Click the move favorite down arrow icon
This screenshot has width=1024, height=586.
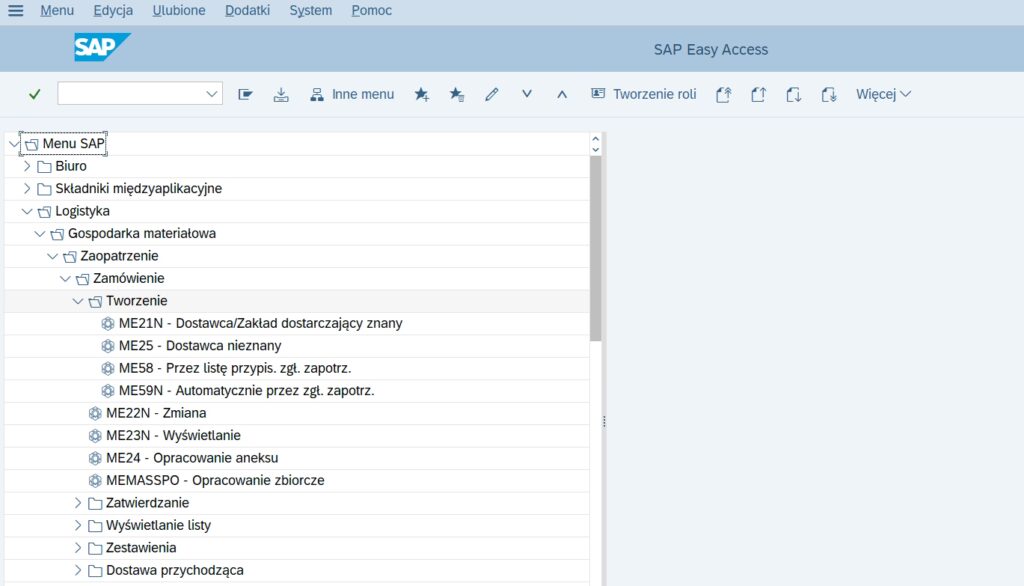pyautogui.click(x=527, y=94)
